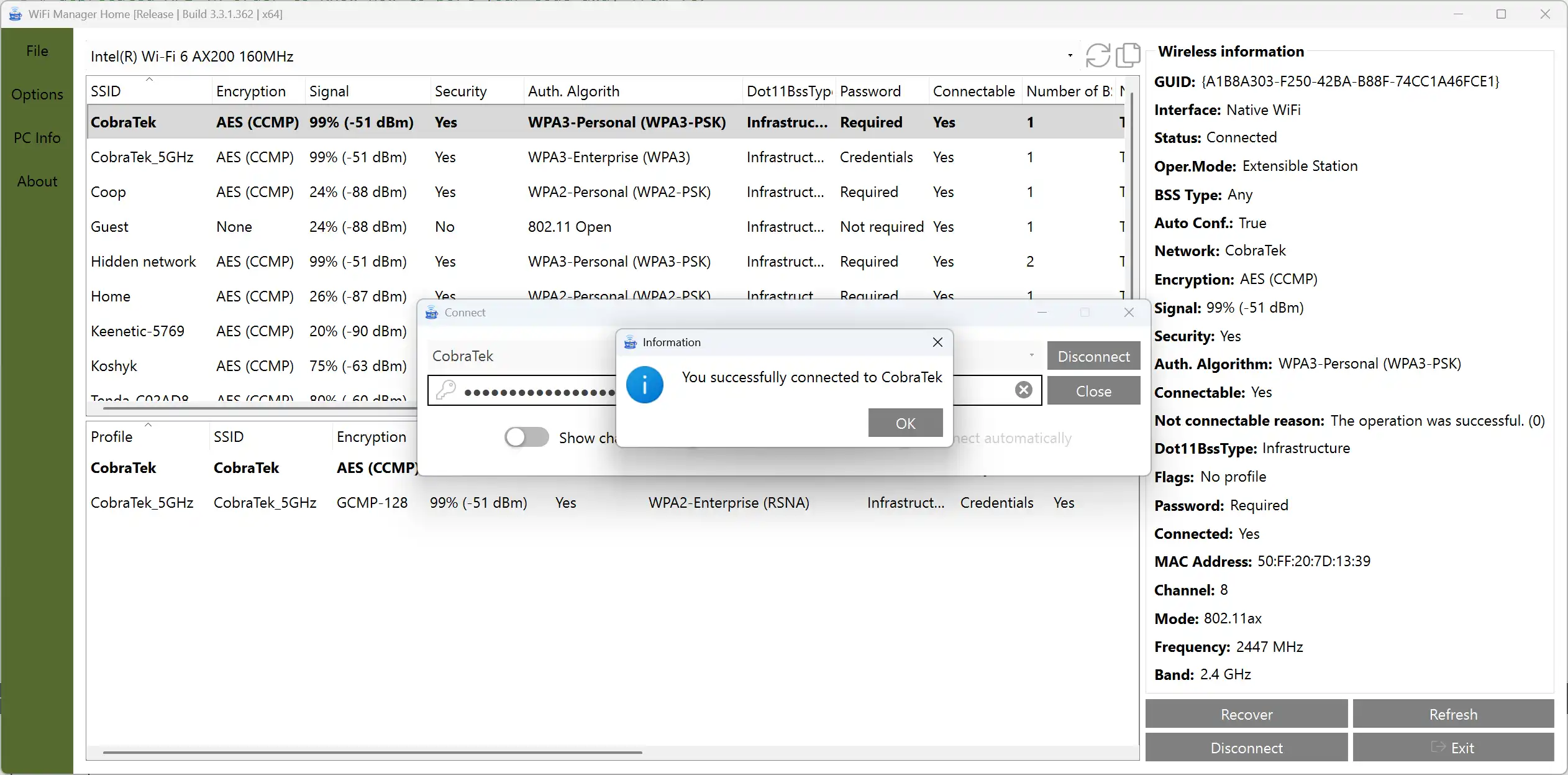Image resolution: width=1568 pixels, height=775 pixels.
Task: Click the password input field
Action: click(534, 392)
